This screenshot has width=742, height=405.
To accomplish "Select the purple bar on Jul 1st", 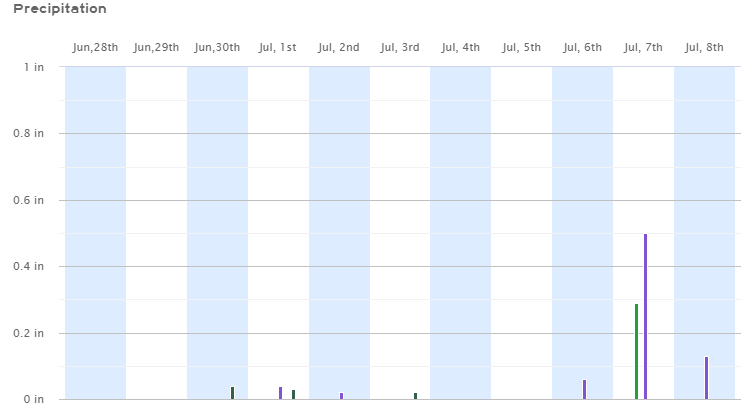I will 280,393.
